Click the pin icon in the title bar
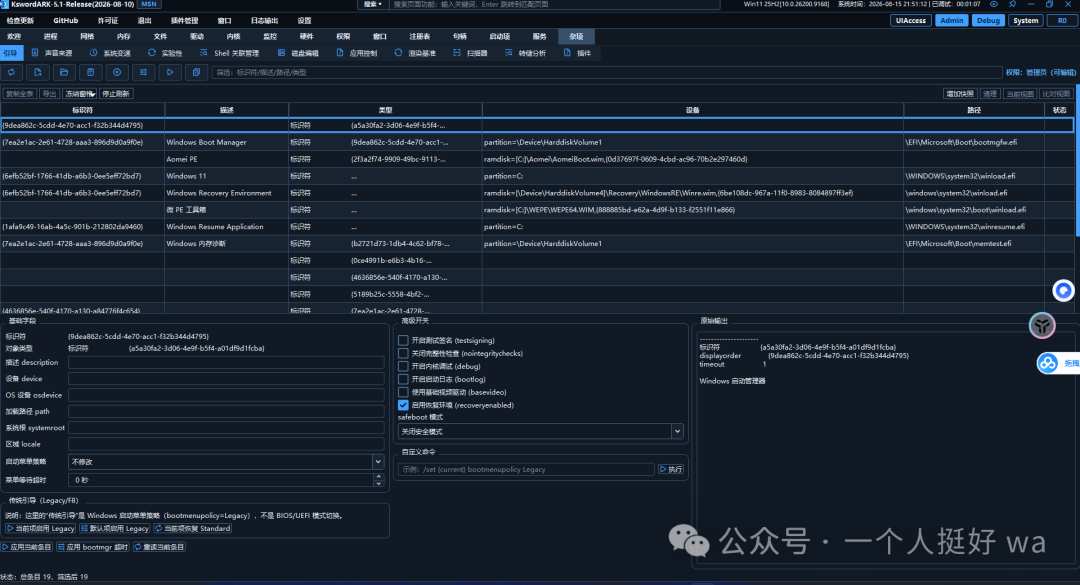The height and width of the screenshot is (585, 1080). click(x=1012, y=4)
